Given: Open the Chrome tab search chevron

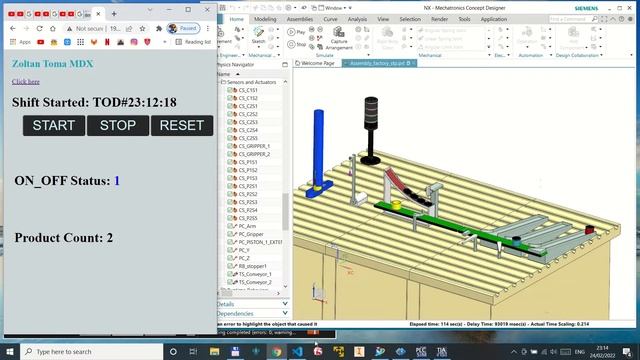Looking at the screenshot, I should pyautogui.click(x=149, y=9).
